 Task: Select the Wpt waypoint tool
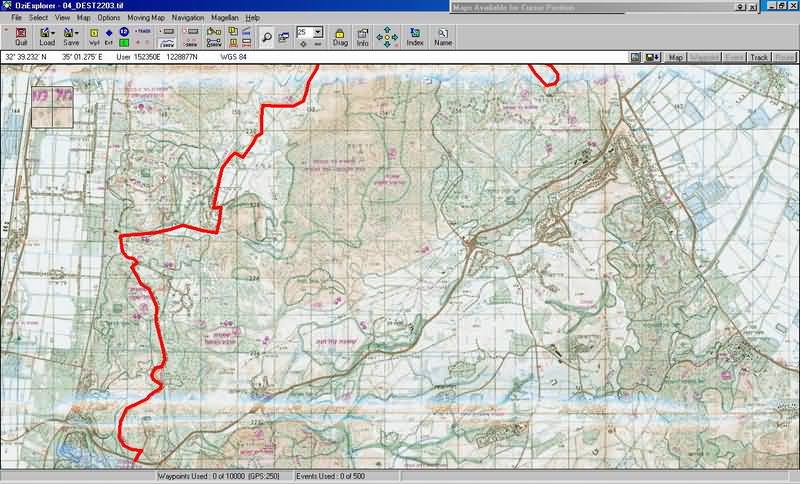94,37
